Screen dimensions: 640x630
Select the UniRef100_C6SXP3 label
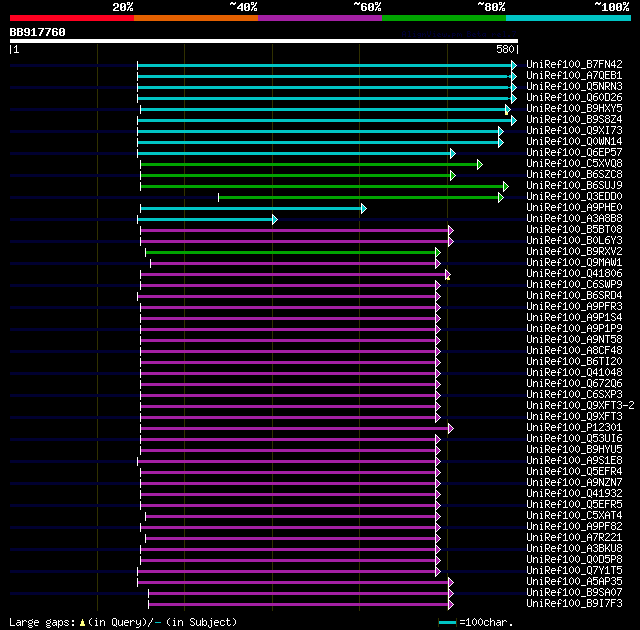(574, 394)
